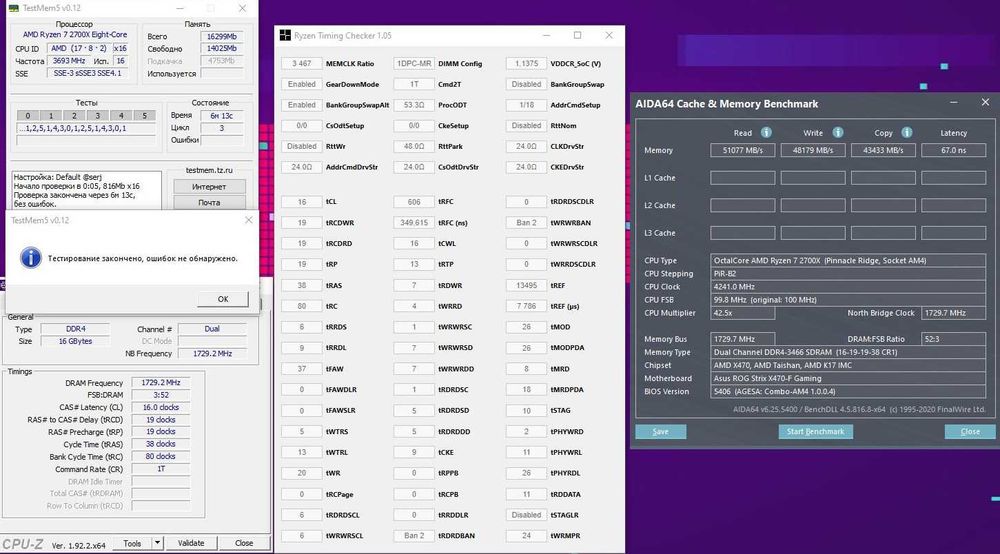Close the TestMem5 message dialog with X
Image resolution: width=1000 pixels, height=554 pixels.
[x=249, y=220]
